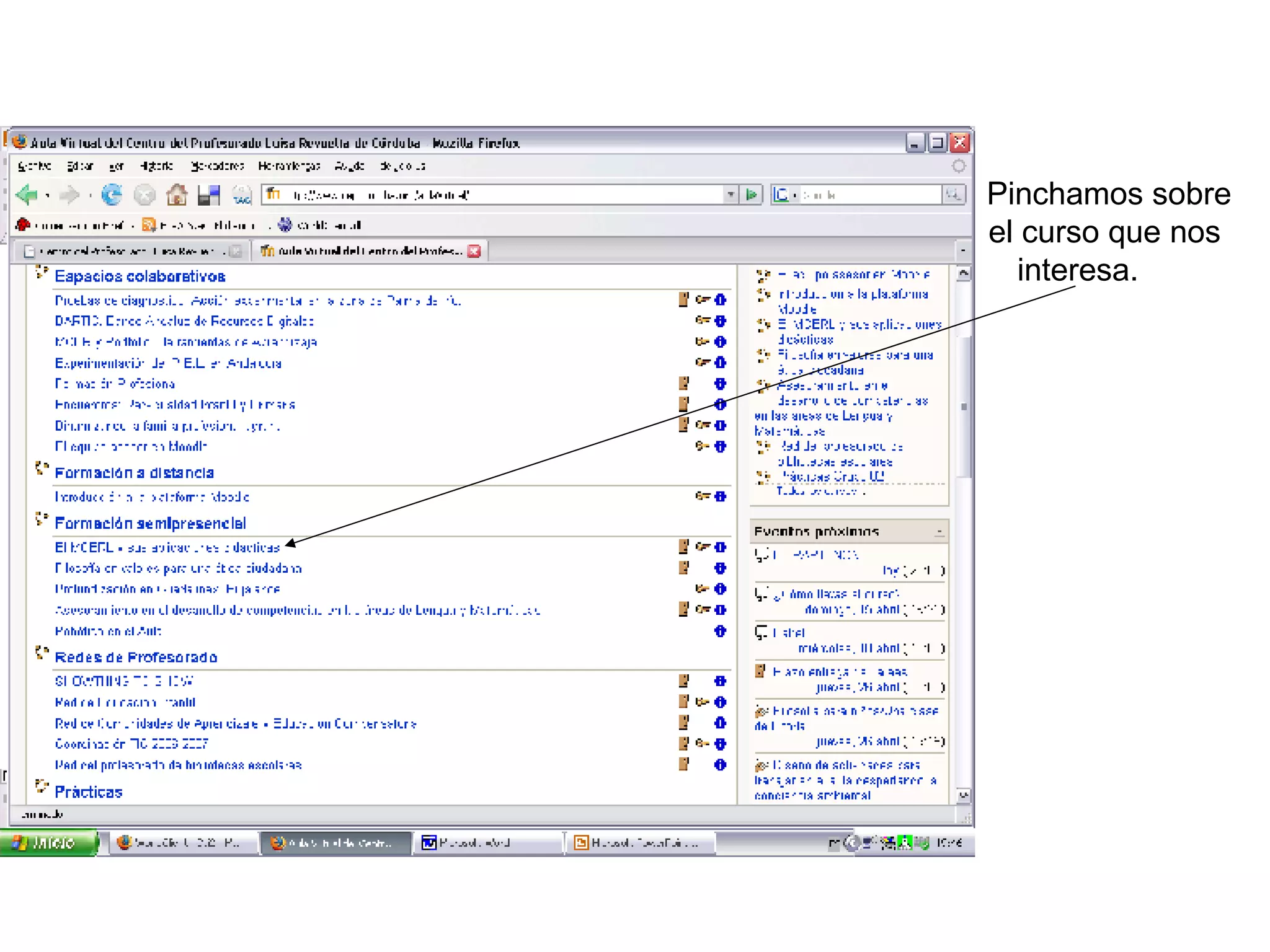This screenshot has width=1270, height=952.
Task: Click the Reload page icon
Action: pyautogui.click(x=112, y=195)
